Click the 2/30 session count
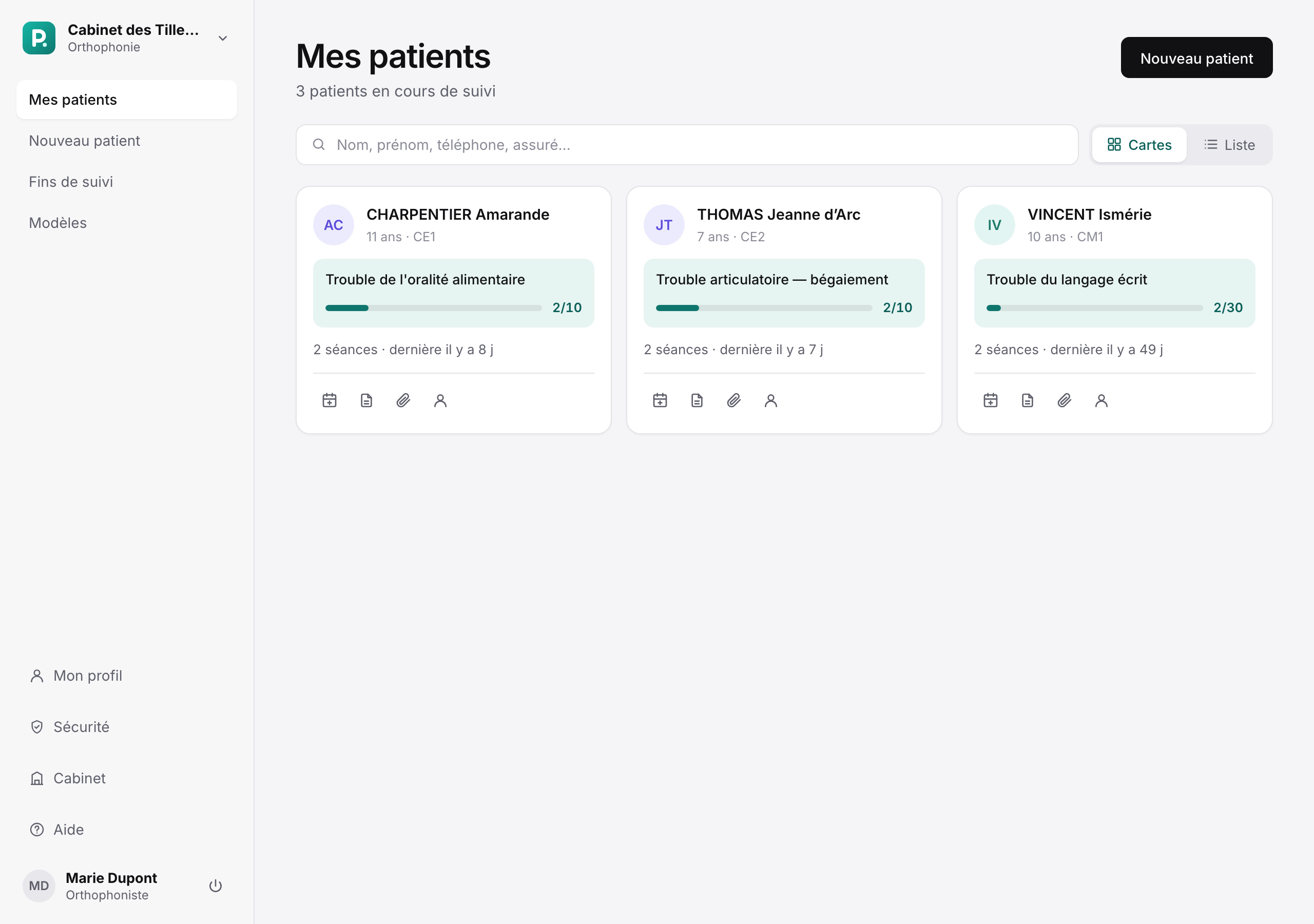The height and width of the screenshot is (924, 1314). pyautogui.click(x=1228, y=307)
